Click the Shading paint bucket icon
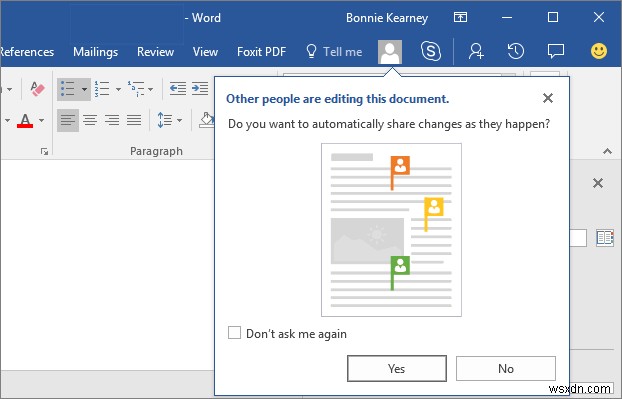This screenshot has width=622, height=399. pyautogui.click(x=207, y=120)
